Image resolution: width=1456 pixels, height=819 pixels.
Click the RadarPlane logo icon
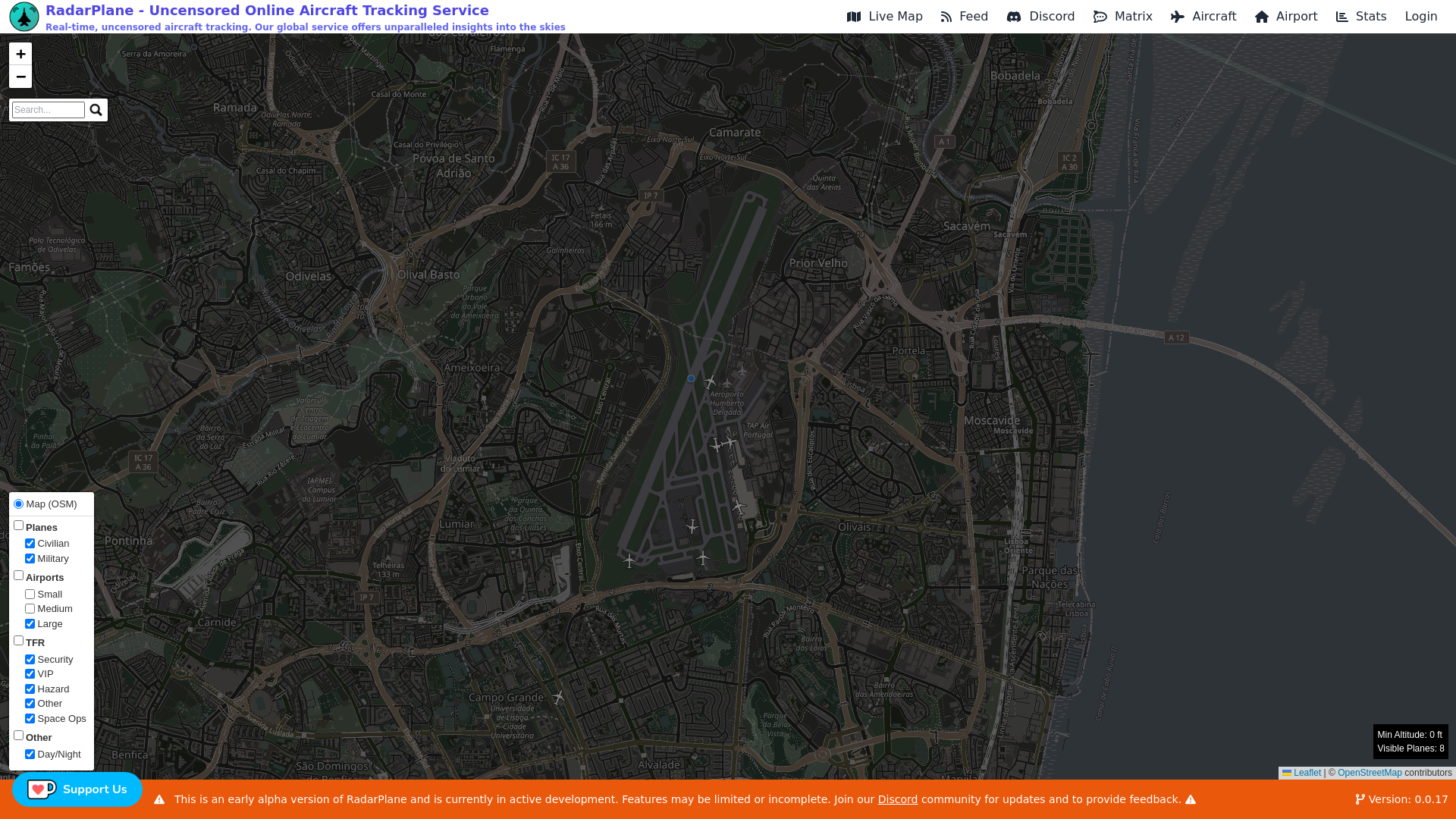[24, 17]
